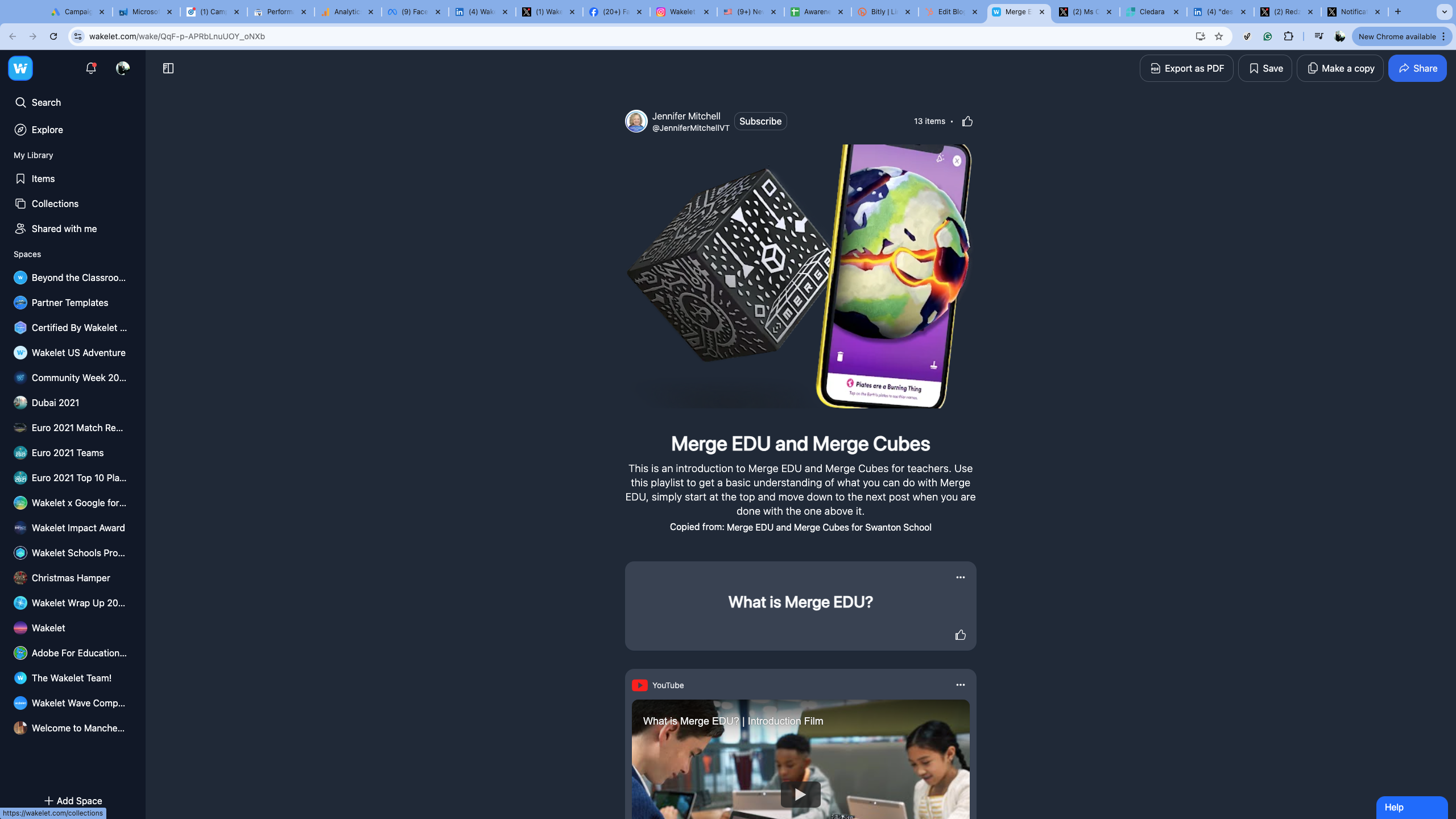Expand the three-dot menu on YouTube card
The width and height of the screenshot is (1456, 819).
pos(960,685)
